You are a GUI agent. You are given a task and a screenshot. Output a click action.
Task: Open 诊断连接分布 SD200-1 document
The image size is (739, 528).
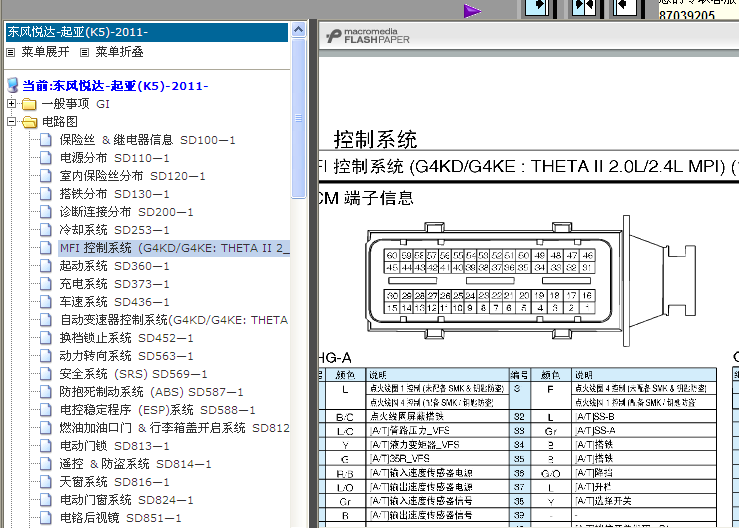(126, 212)
